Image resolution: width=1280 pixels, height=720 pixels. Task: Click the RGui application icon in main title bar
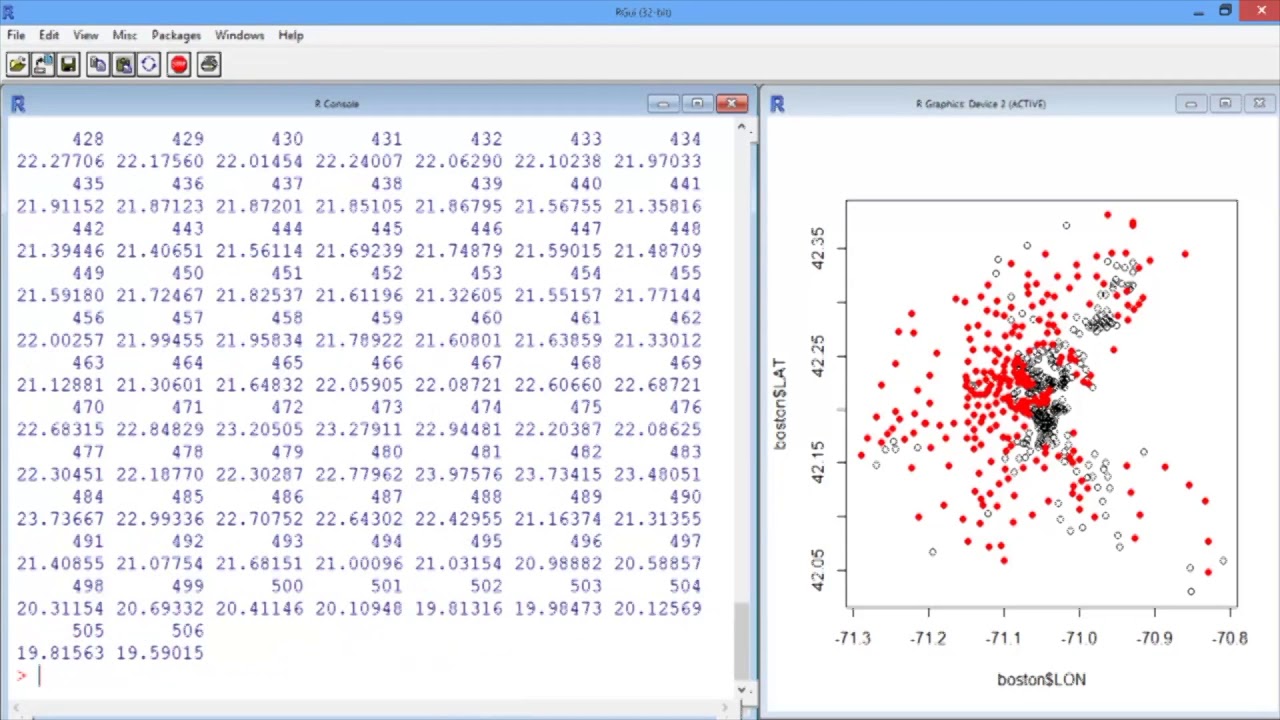coord(8,12)
